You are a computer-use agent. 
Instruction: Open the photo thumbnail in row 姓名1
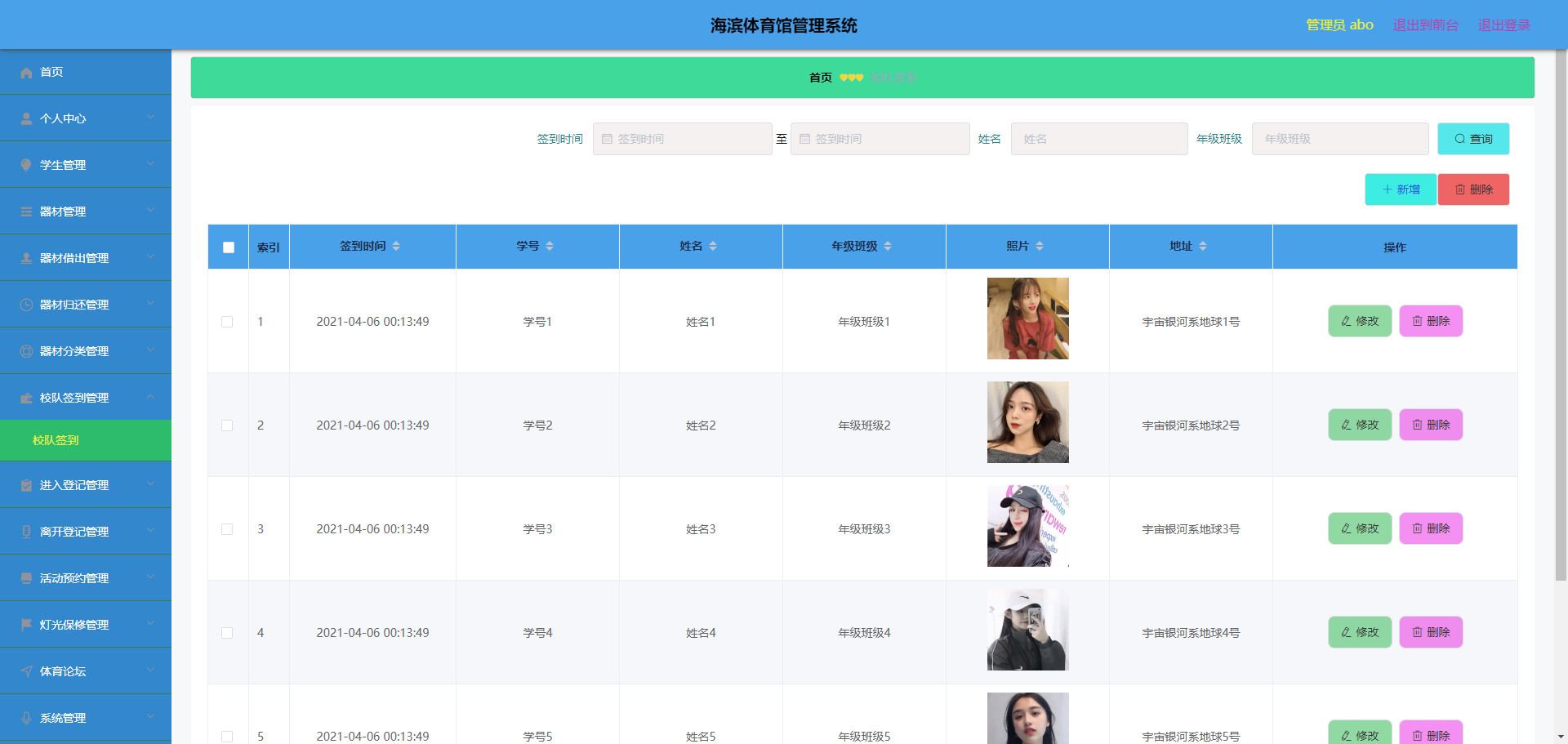pos(1028,319)
